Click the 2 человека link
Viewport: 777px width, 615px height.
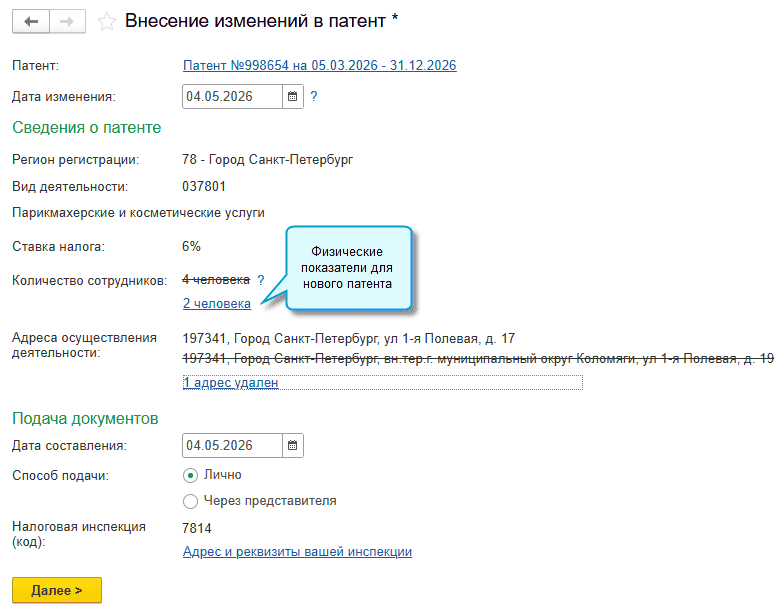[216, 303]
